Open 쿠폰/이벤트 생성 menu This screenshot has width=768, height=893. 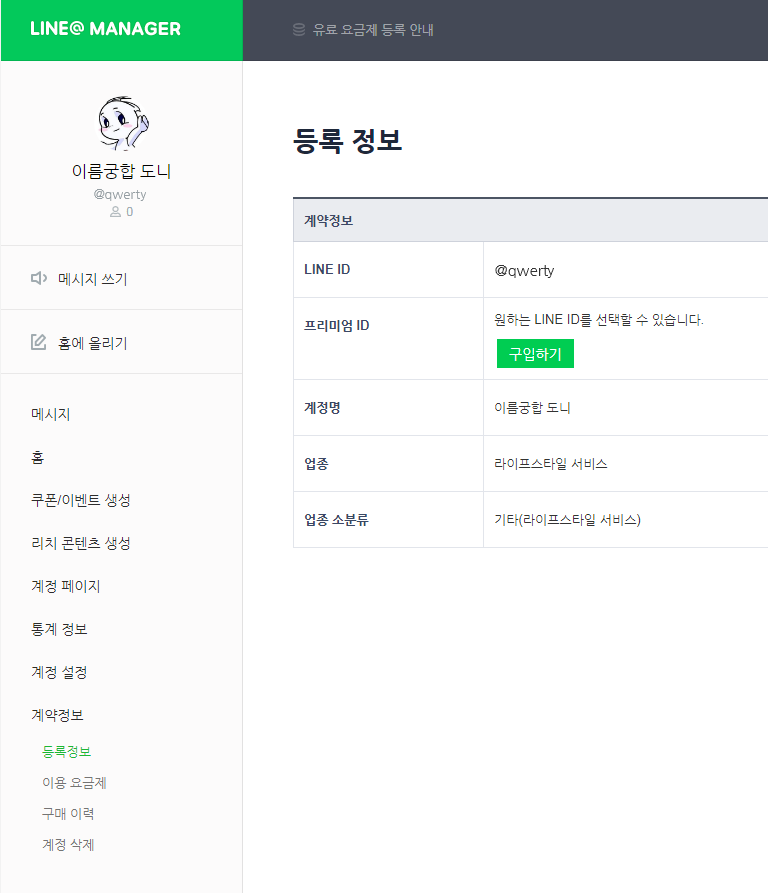[x=81, y=500]
